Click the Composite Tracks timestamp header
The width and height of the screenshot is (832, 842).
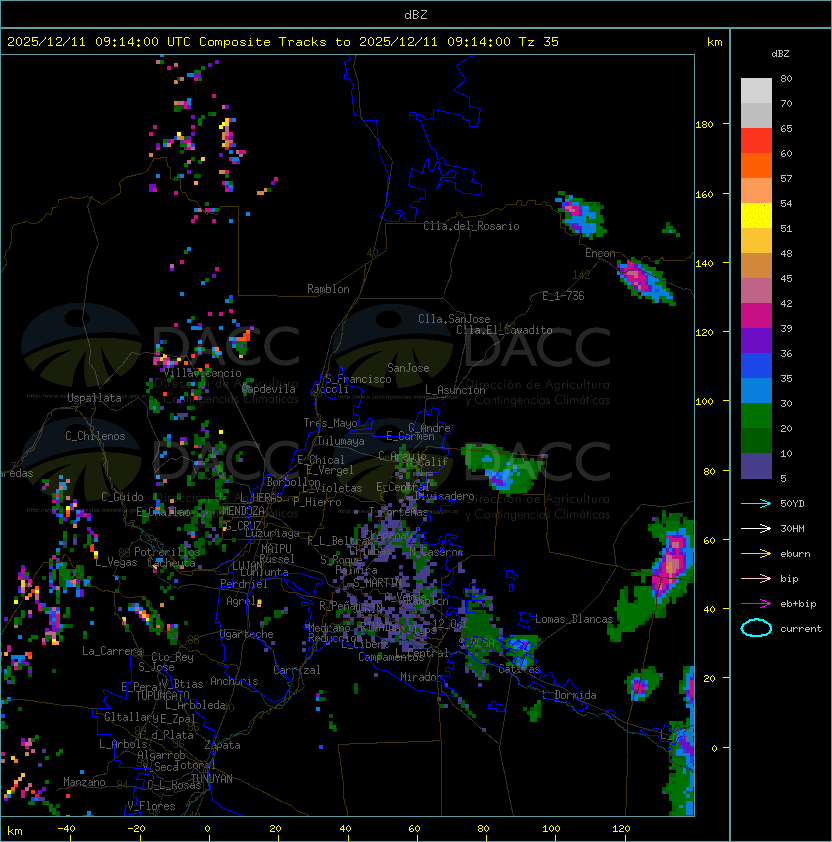pos(283,42)
